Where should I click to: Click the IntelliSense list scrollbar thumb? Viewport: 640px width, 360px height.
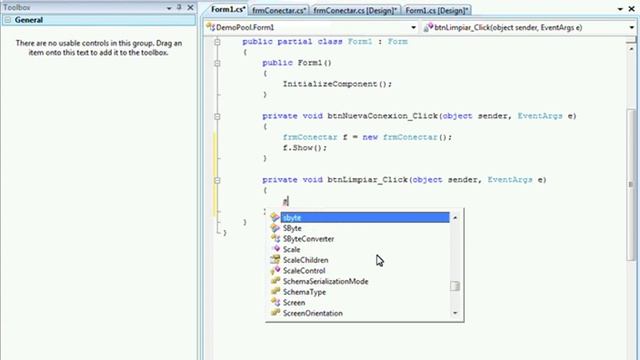tap(455, 286)
